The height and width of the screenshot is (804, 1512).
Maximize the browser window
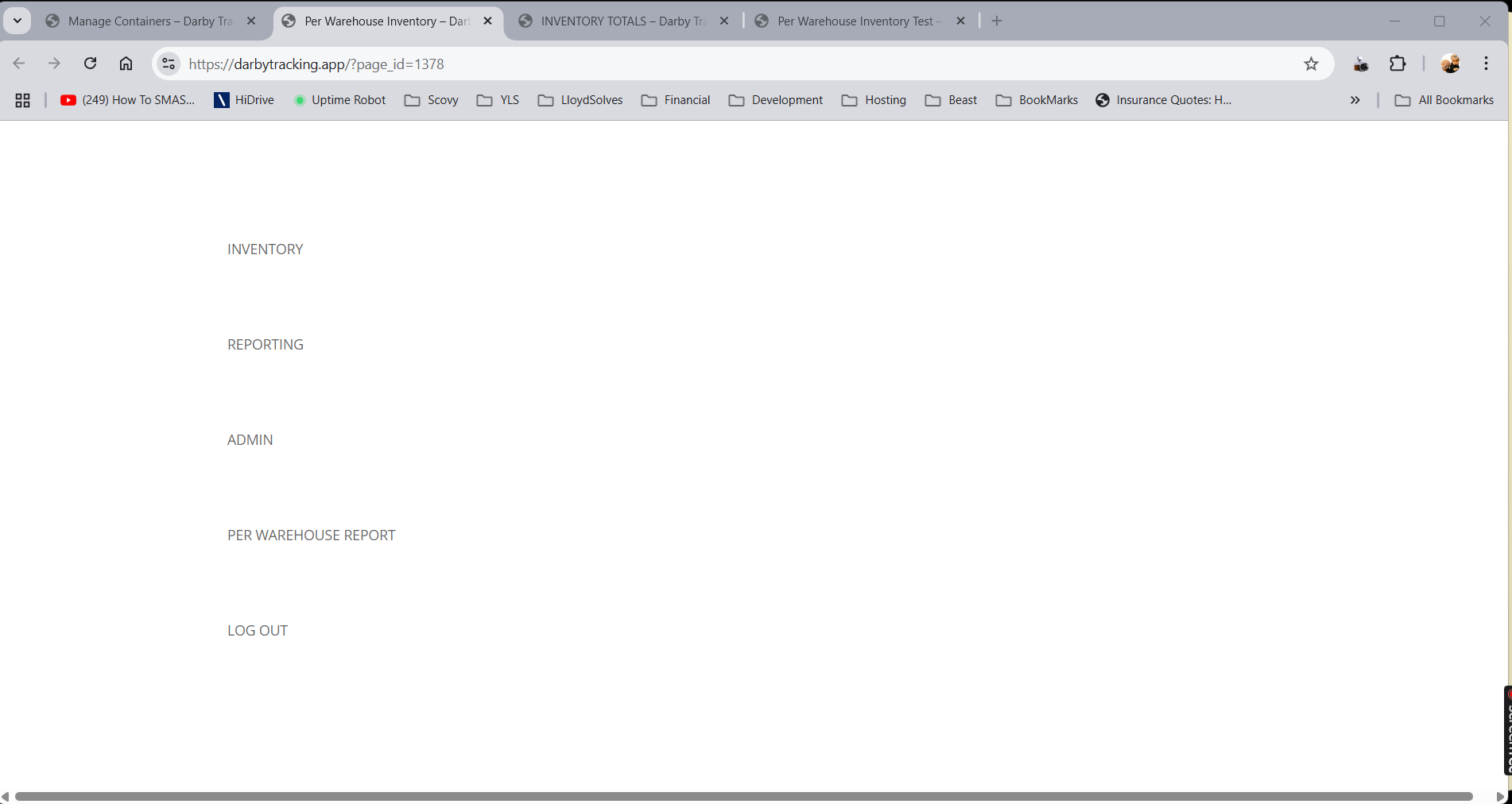point(1440,21)
